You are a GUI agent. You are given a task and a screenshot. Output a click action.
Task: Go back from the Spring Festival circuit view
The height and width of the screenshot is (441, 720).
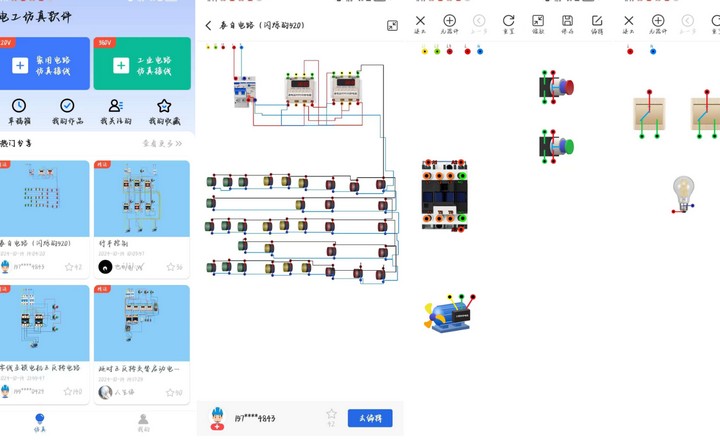(208, 25)
